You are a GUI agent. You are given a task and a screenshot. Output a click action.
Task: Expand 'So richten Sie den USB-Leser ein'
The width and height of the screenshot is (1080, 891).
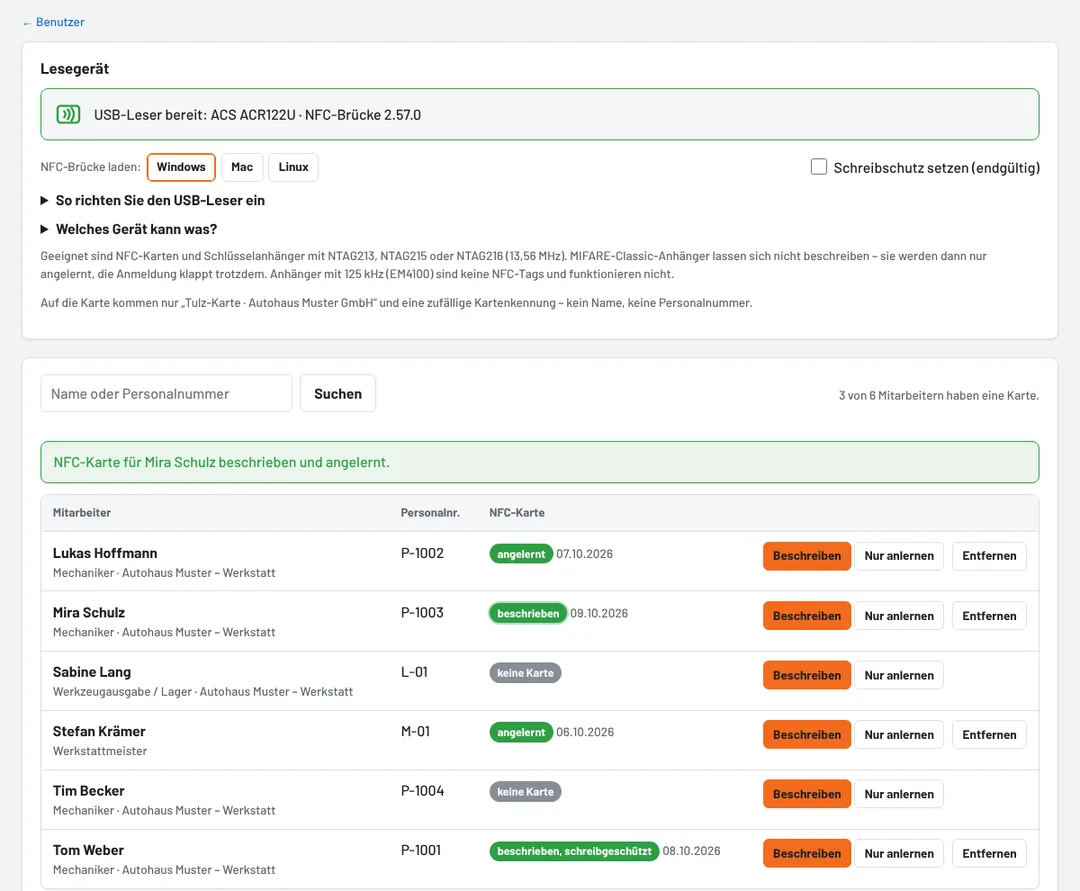click(152, 200)
